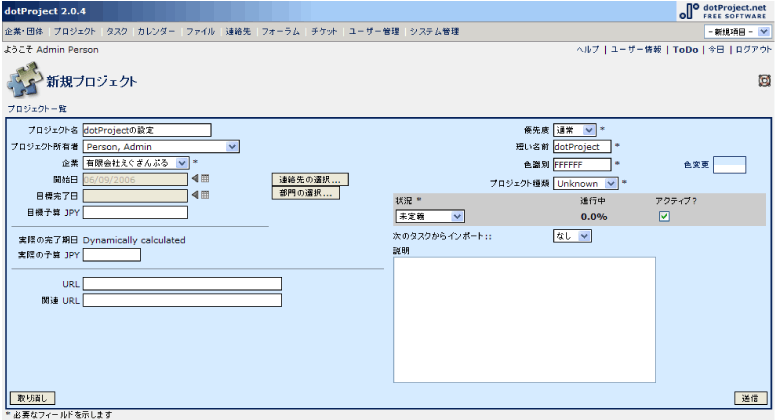Click the 0.0% progress value
Image resolution: width=780 pixels, height=420 pixels.
594,216
